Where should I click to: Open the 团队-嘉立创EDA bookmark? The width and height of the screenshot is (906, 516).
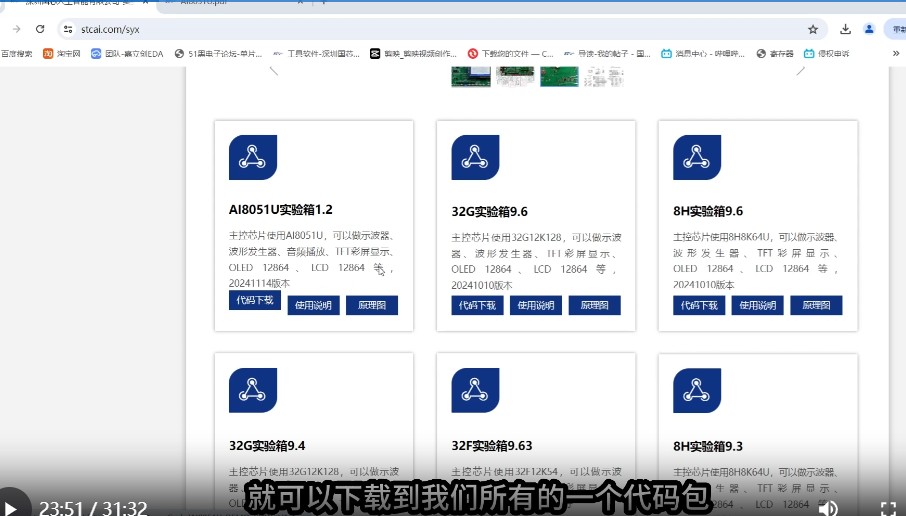point(127,54)
